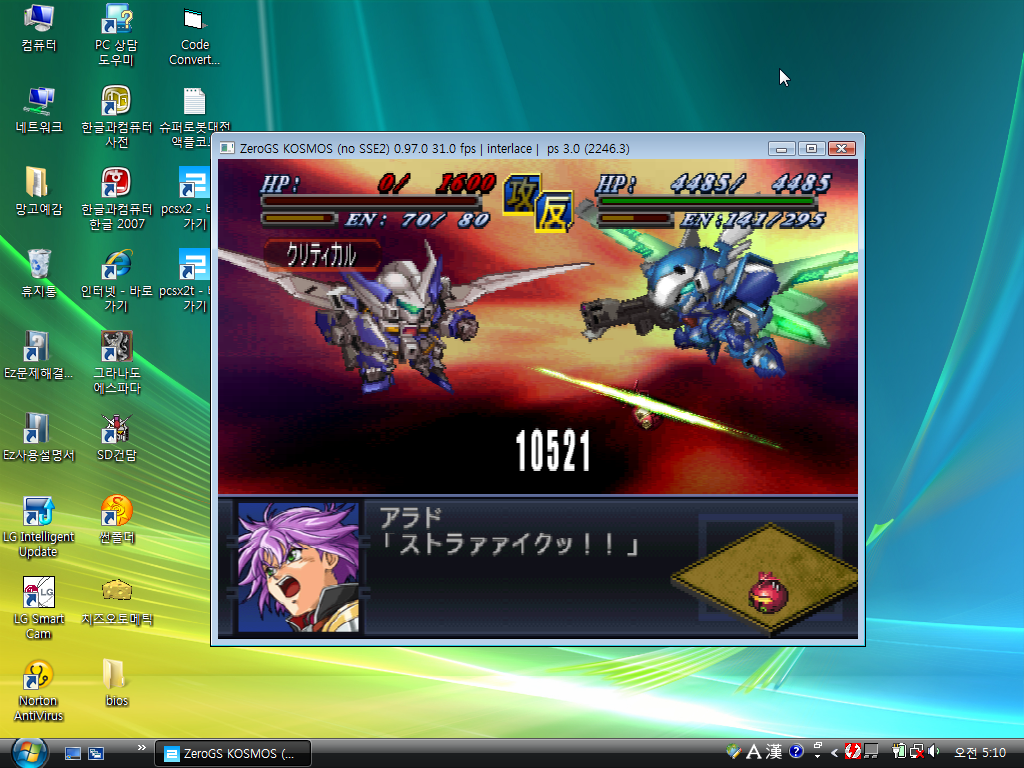Screen dimensions: 1024x768
Task: Open the Windows Start menu orb
Action: 29,752
